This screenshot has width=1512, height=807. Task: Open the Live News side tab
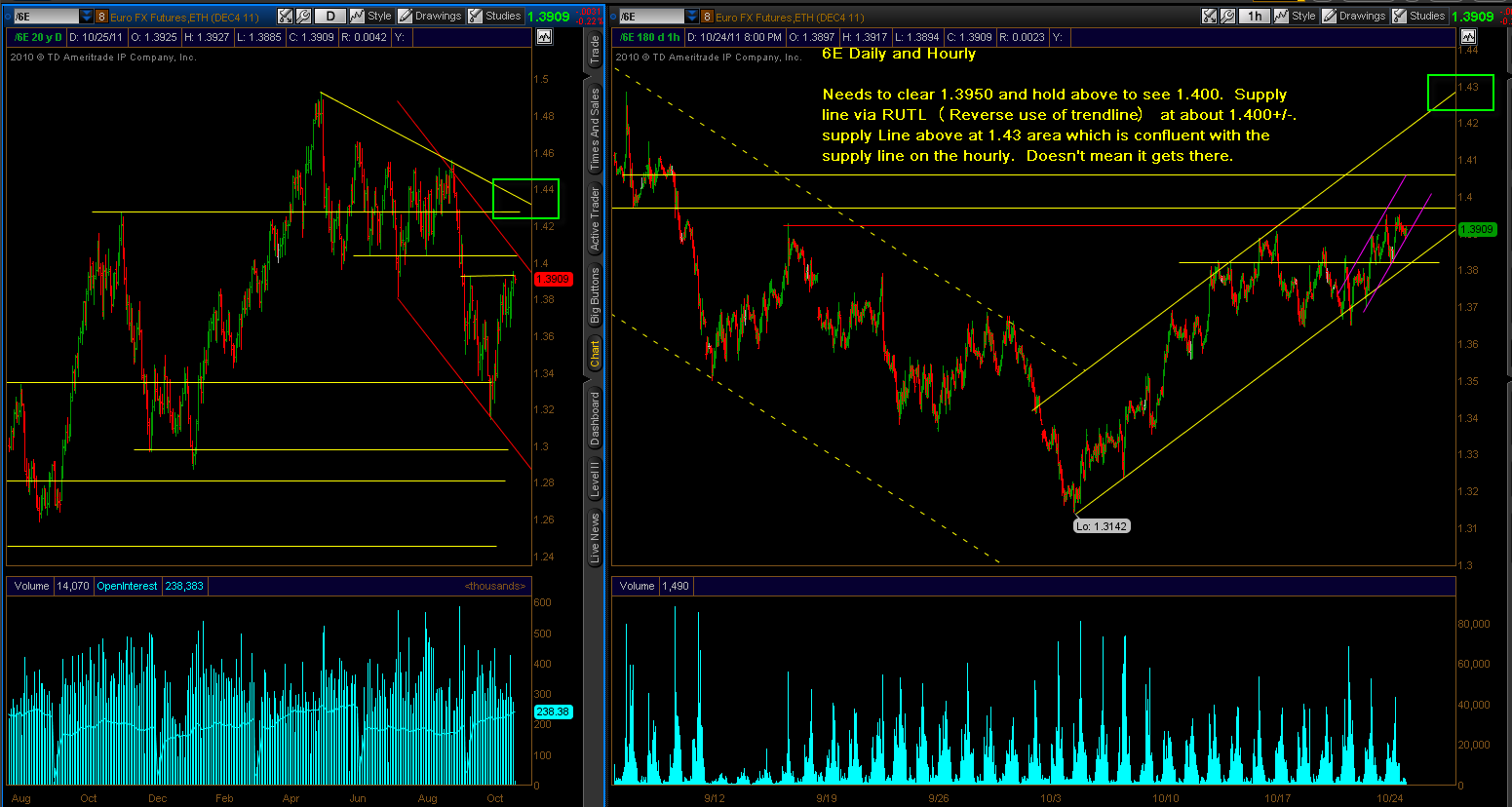594,537
